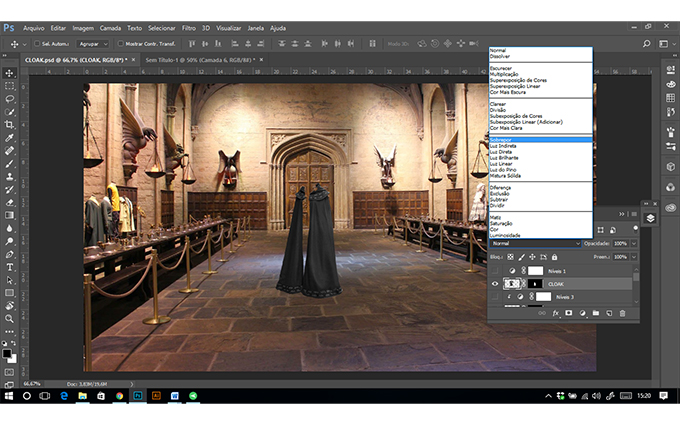Screen dimensions: 680x425
Task: Select the Lasso tool
Action: coord(9,99)
